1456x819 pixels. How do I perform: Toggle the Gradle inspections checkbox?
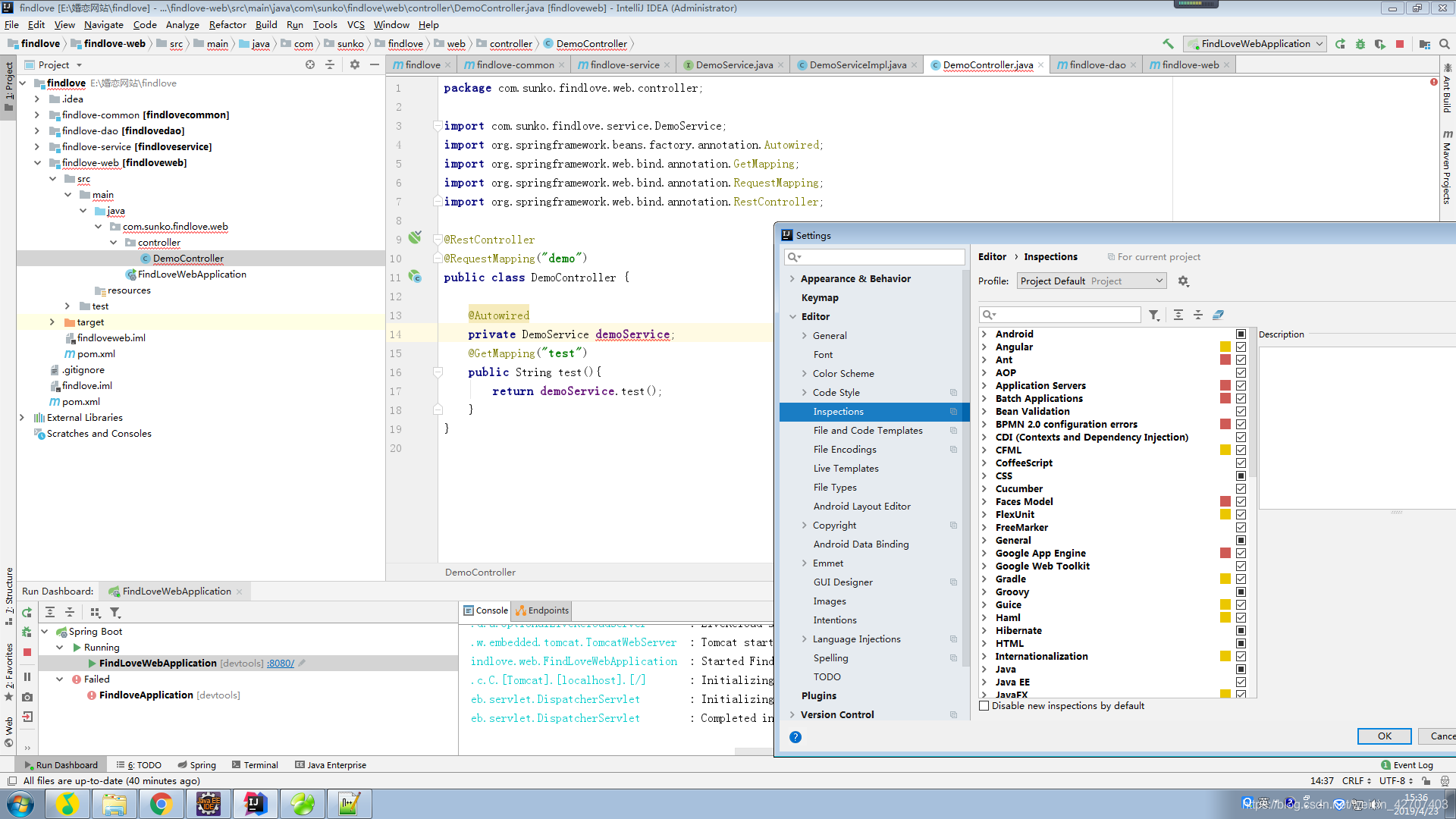tap(1241, 579)
